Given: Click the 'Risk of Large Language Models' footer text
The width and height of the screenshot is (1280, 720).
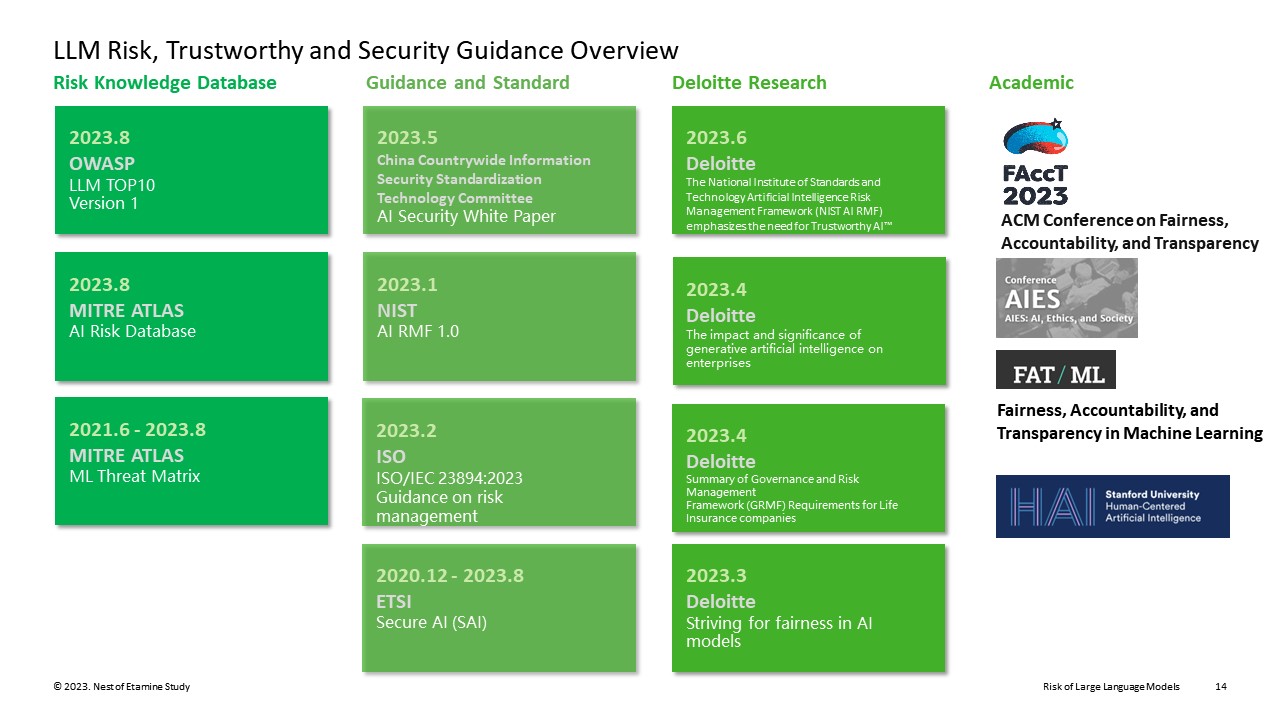Looking at the screenshot, I should [x=1111, y=687].
